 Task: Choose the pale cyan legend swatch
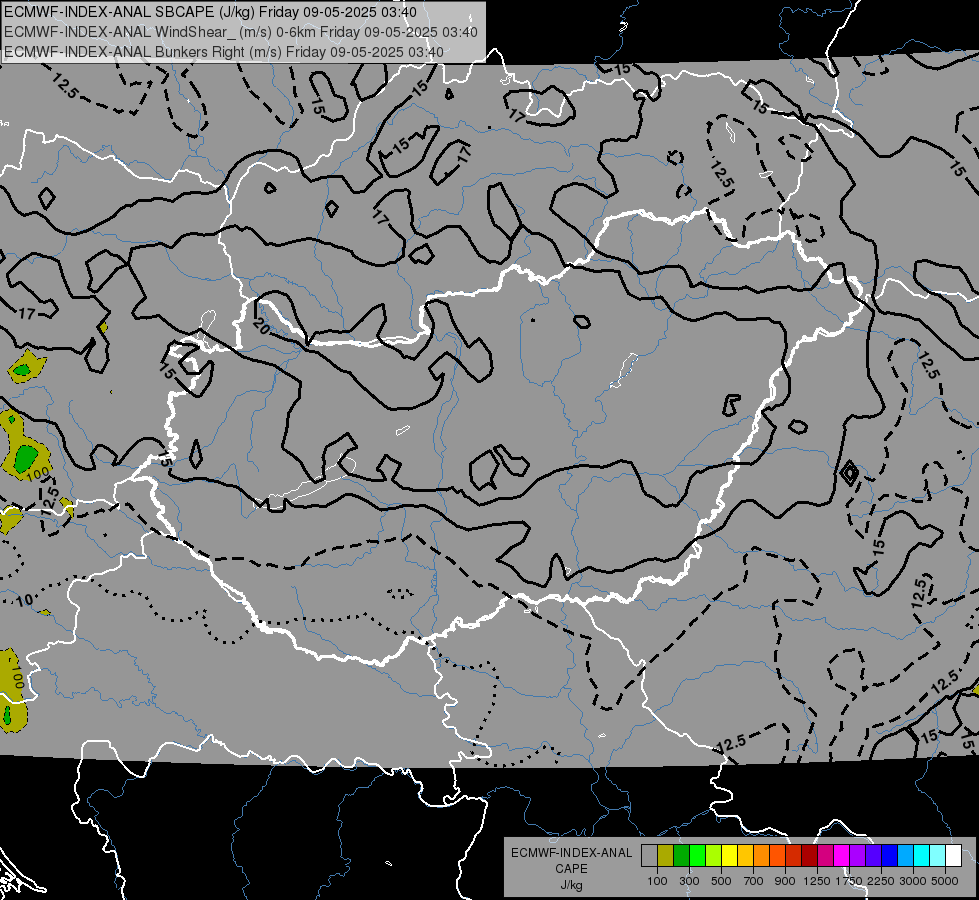pos(938,855)
